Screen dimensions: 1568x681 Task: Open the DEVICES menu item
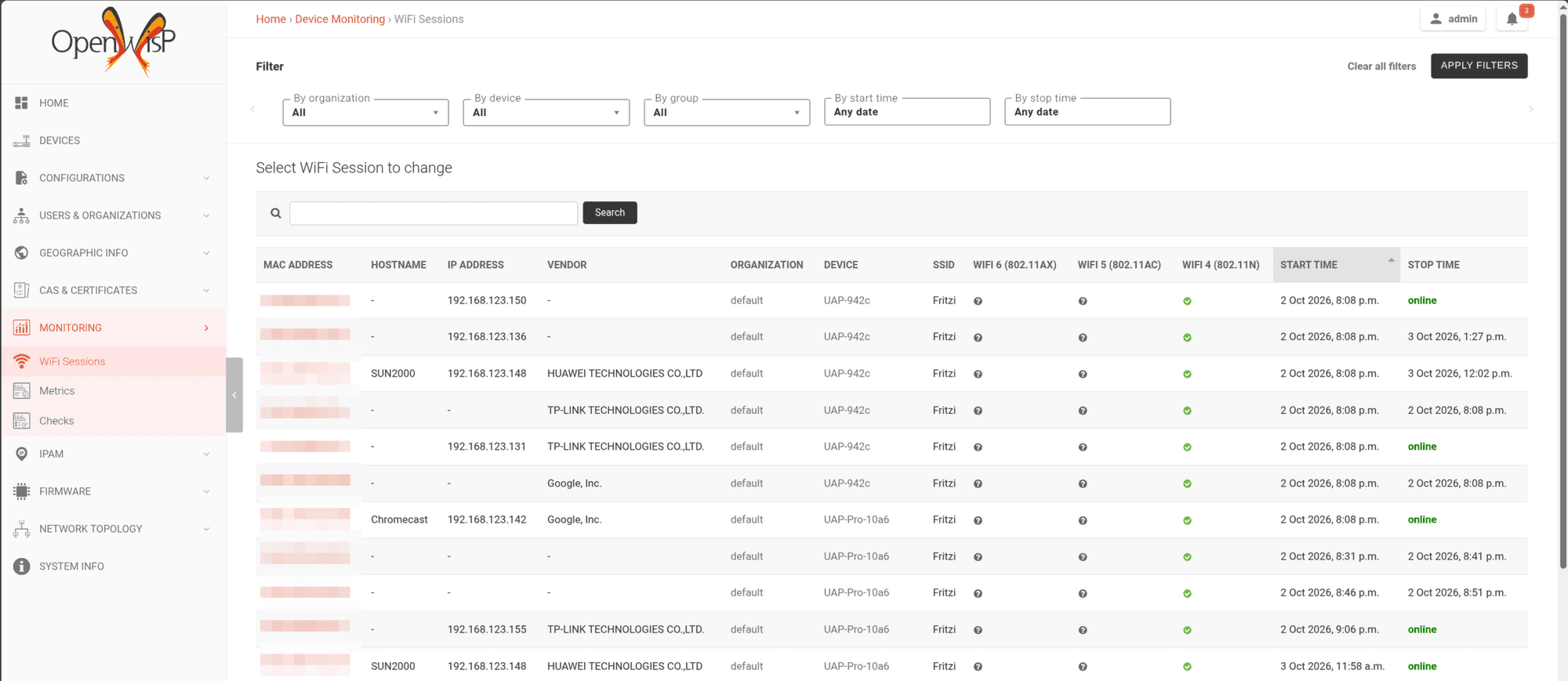pyautogui.click(x=114, y=140)
